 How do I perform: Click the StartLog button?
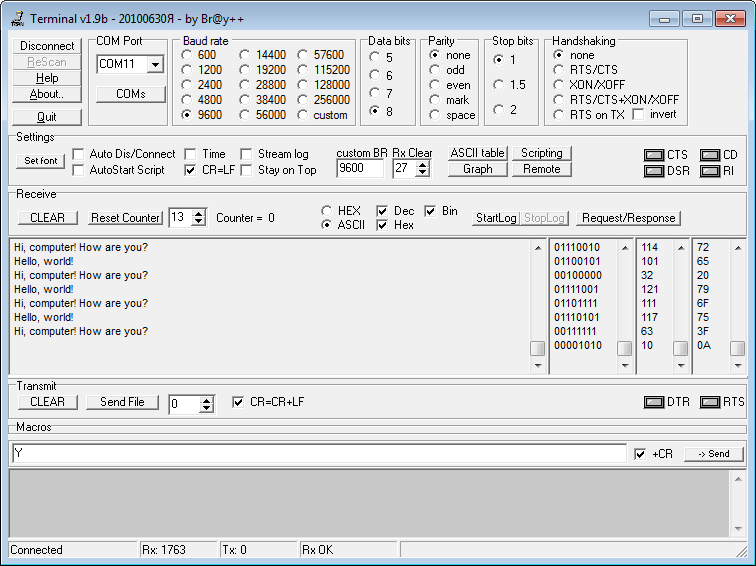coord(496,218)
